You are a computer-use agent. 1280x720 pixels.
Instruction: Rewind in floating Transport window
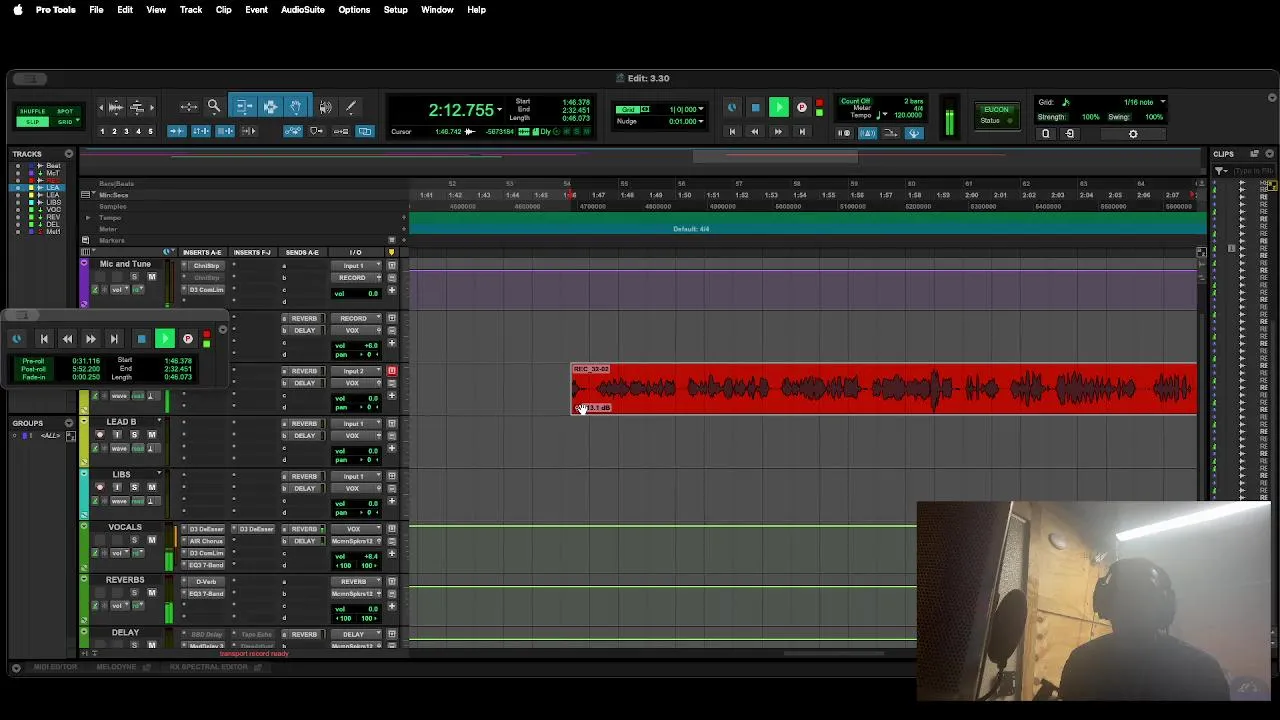pos(67,339)
